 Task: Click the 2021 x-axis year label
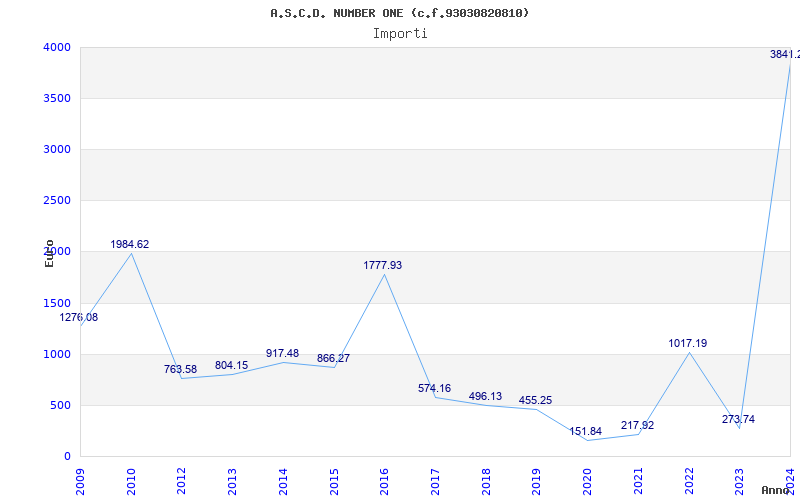[x=638, y=481]
